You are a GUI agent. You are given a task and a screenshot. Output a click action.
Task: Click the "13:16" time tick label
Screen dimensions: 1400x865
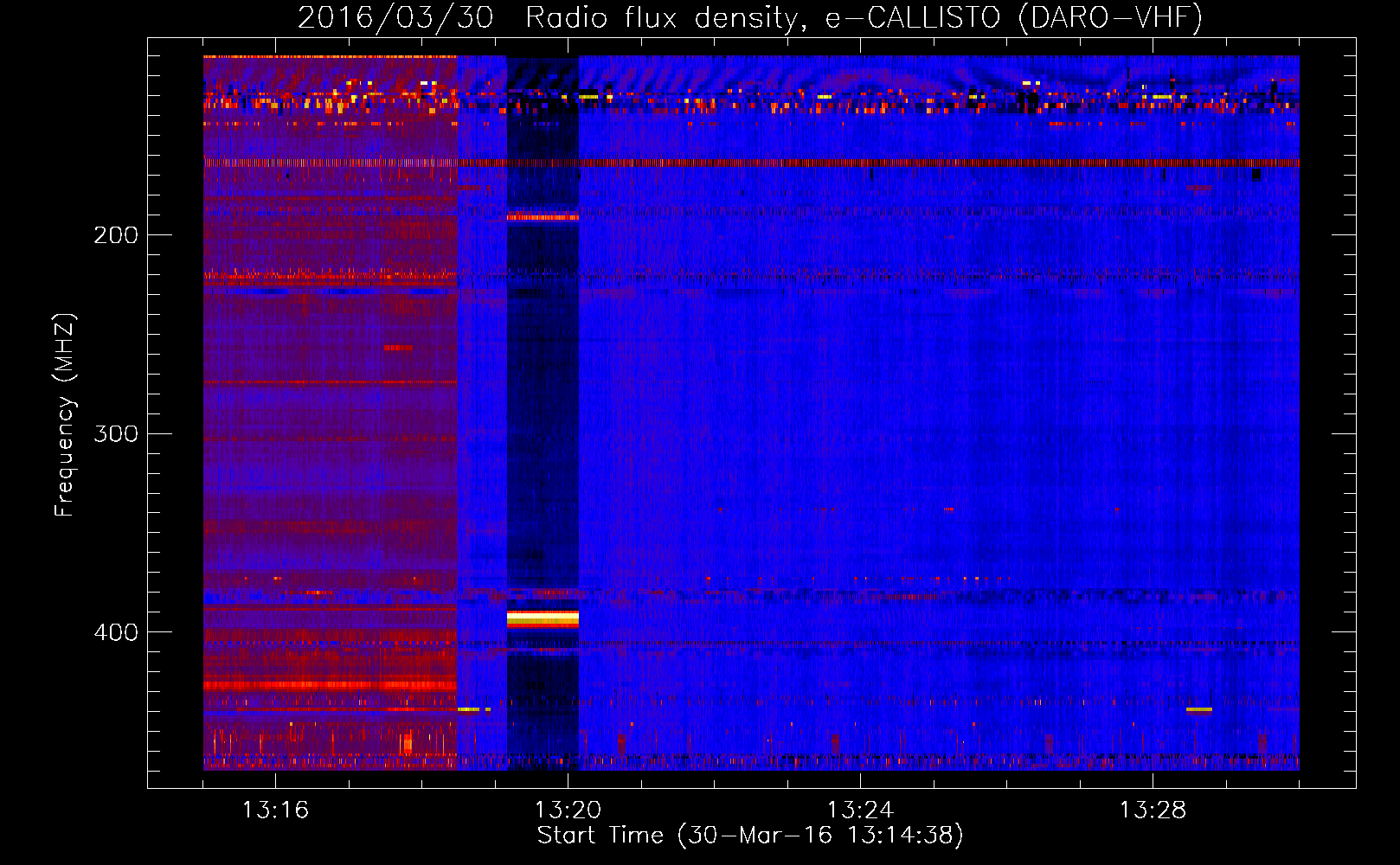[x=275, y=811]
